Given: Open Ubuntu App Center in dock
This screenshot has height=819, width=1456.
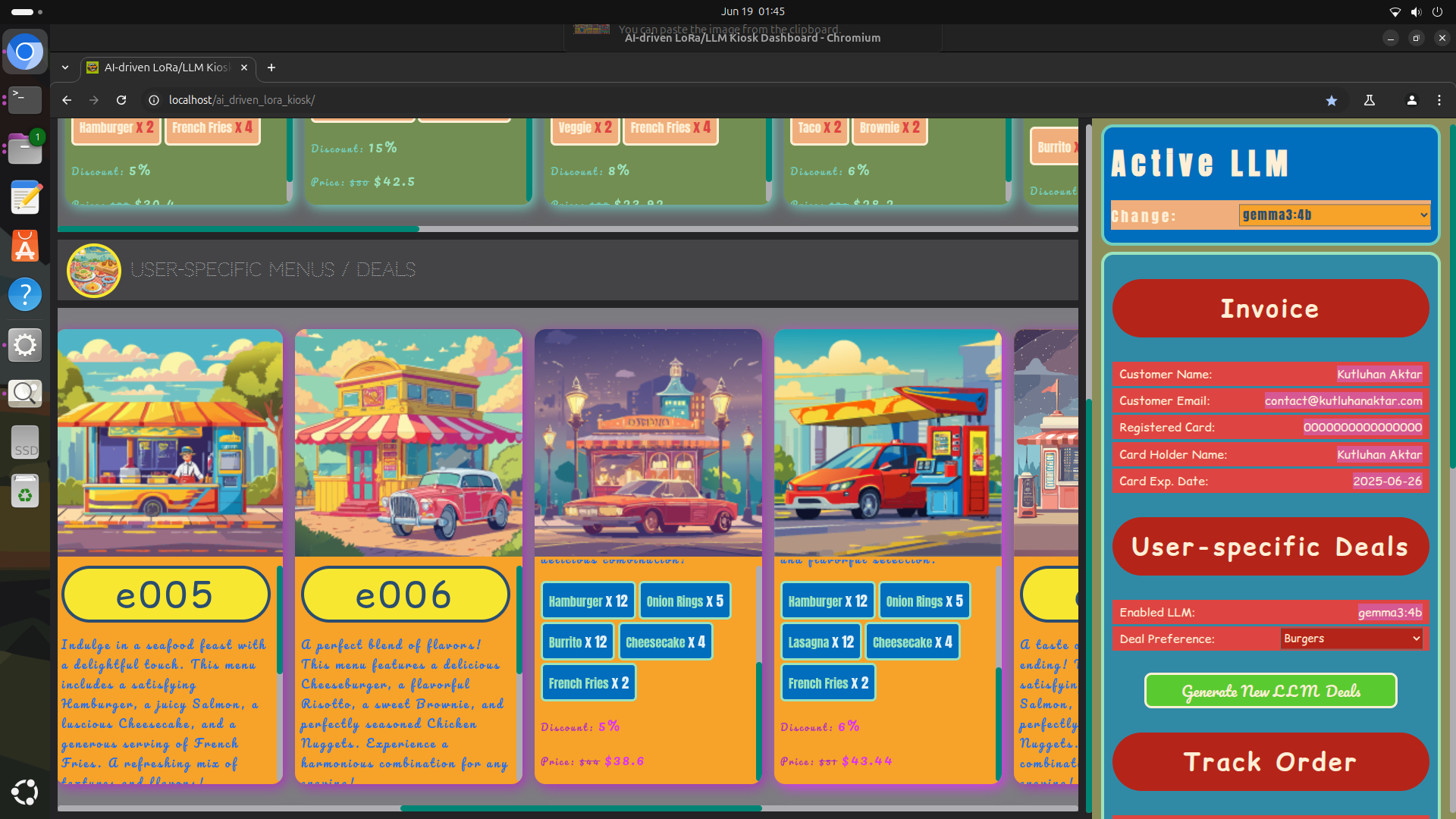Looking at the screenshot, I should click(x=25, y=246).
